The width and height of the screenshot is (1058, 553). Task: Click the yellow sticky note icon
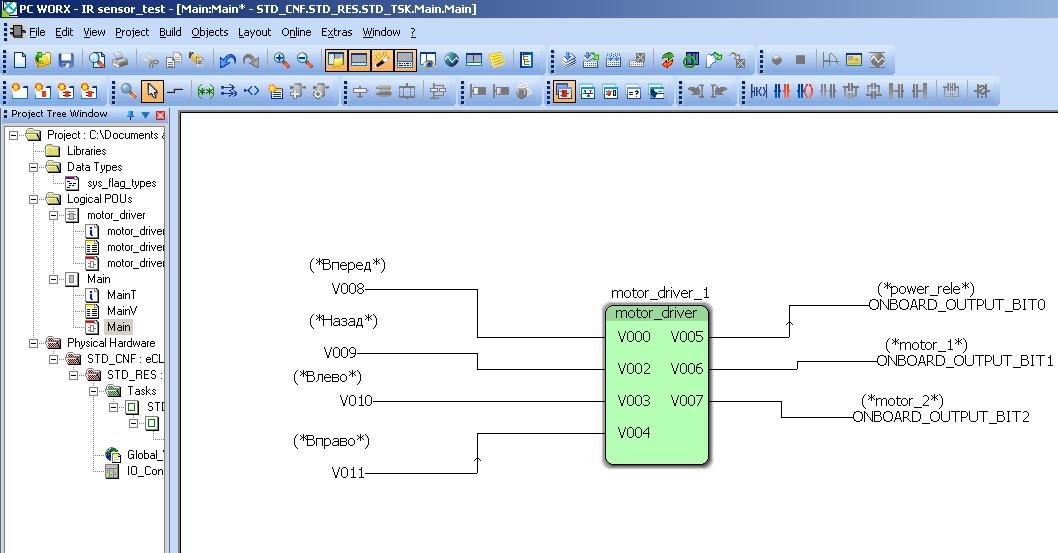(x=497, y=60)
